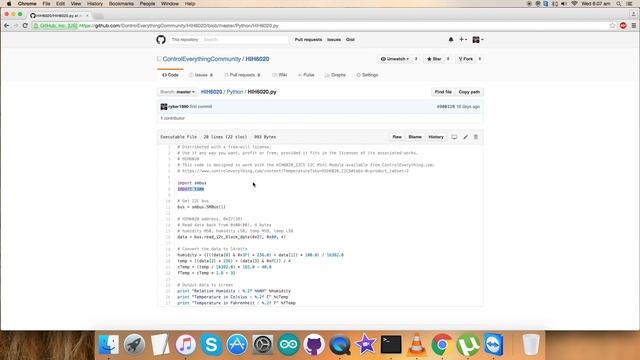The image size is (640, 360).
Task: Open the notifications bell
Action: (x=451, y=40)
